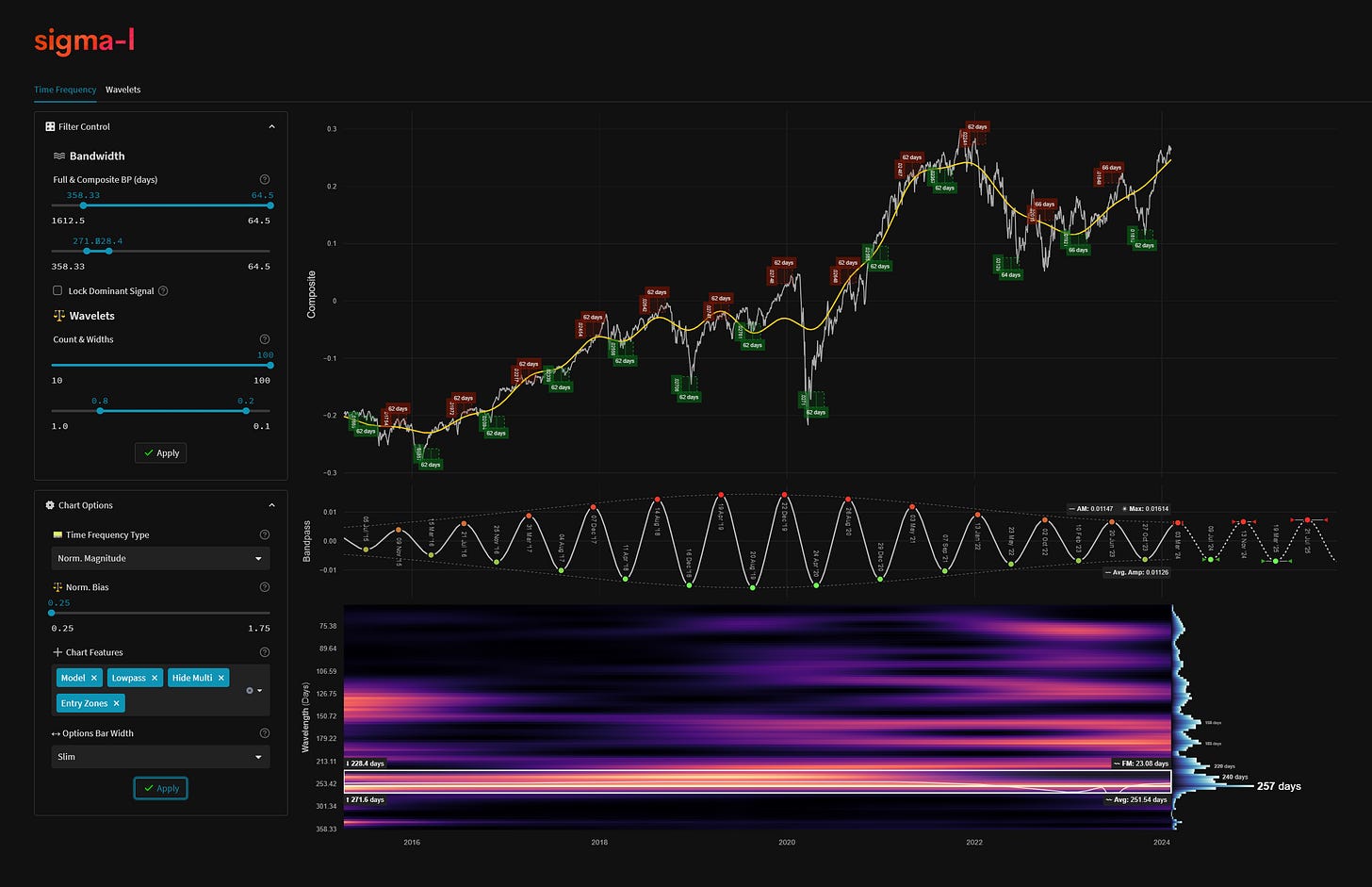Click the 64 days green entry label
The height and width of the screenshot is (887, 1372).
1010,275
